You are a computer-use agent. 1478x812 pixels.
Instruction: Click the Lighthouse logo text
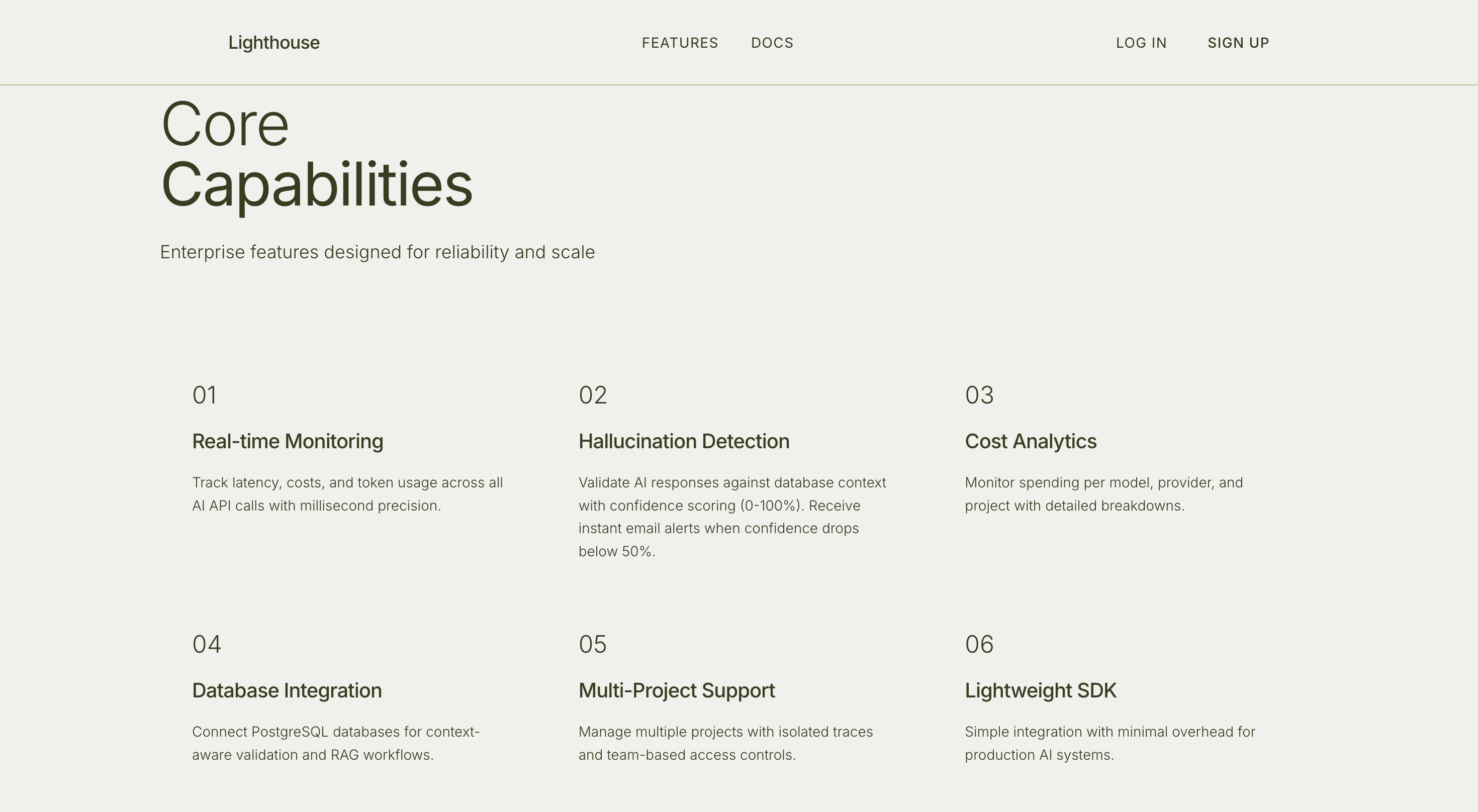click(x=273, y=42)
